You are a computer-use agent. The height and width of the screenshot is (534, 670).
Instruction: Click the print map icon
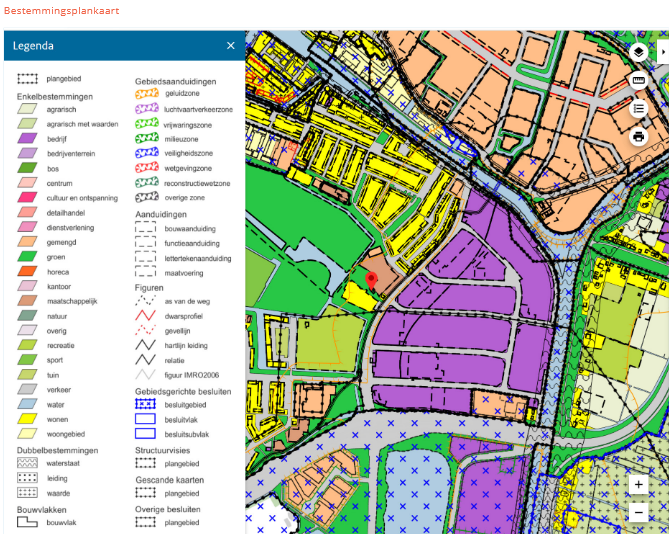639,136
